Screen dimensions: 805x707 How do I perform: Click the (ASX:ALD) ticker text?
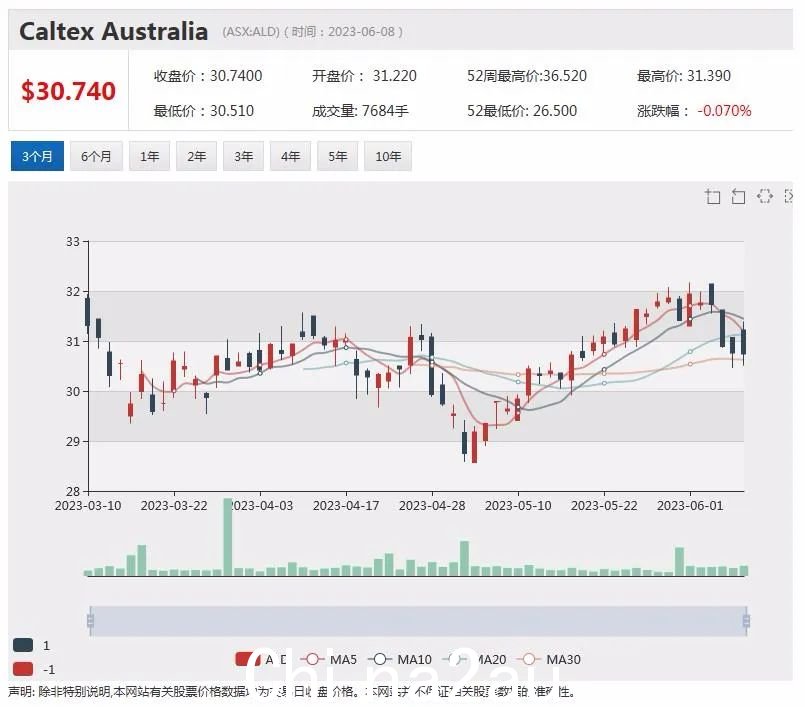coord(251,32)
